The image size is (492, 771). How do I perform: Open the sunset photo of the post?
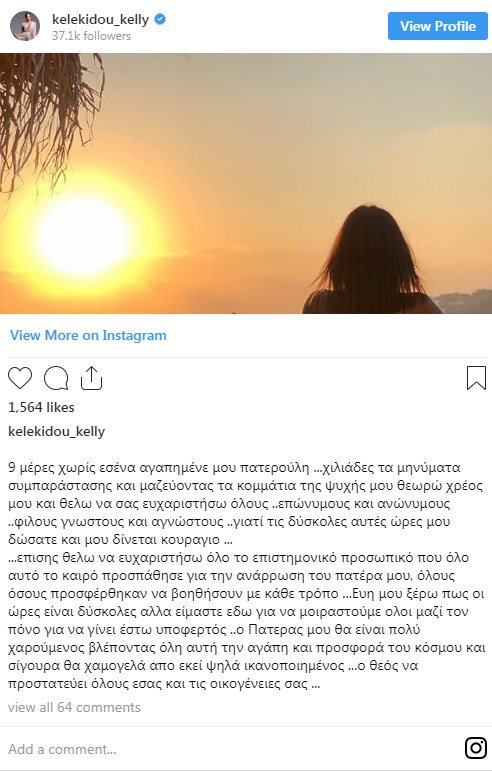(246, 183)
